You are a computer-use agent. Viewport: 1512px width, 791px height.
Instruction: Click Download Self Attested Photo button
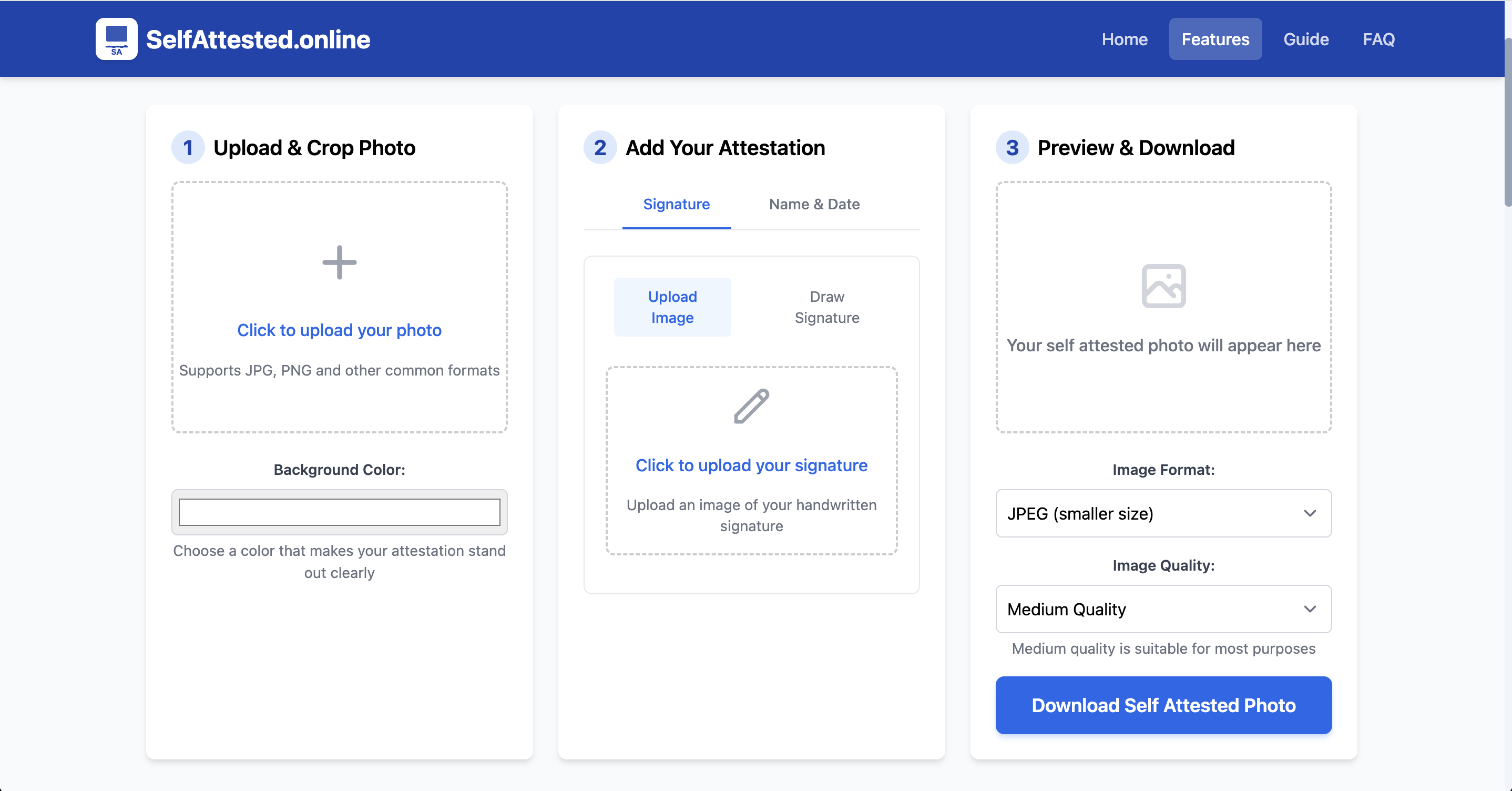click(1163, 705)
